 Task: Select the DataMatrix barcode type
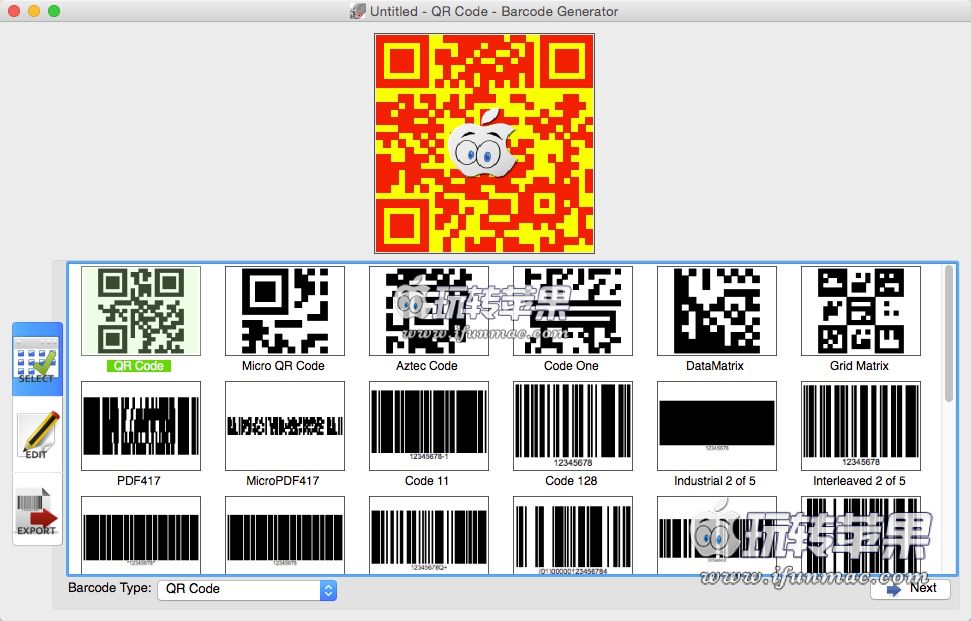point(716,310)
